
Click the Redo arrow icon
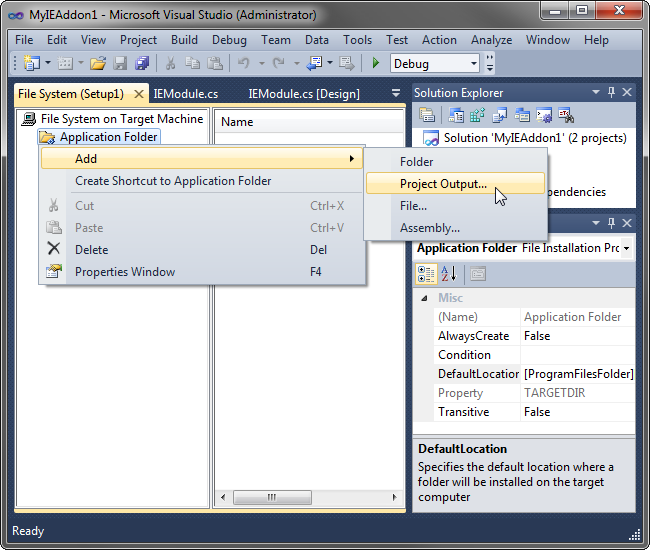point(279,63)
